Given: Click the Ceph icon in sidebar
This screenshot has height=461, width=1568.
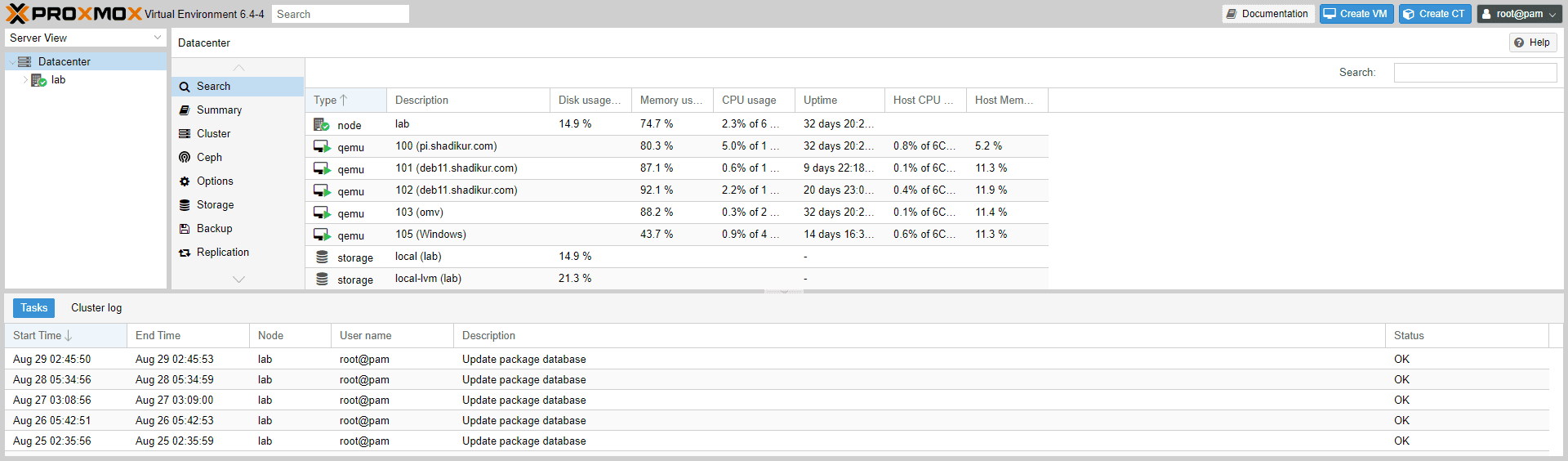Looking at the screenshot, I should tap(185, 158).
